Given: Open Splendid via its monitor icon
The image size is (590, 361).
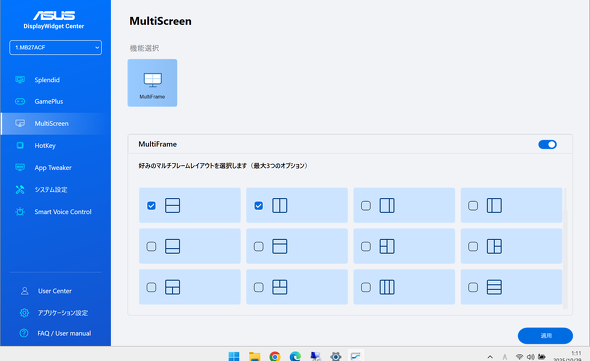Looking at the screenshot, I should (20, 79).
